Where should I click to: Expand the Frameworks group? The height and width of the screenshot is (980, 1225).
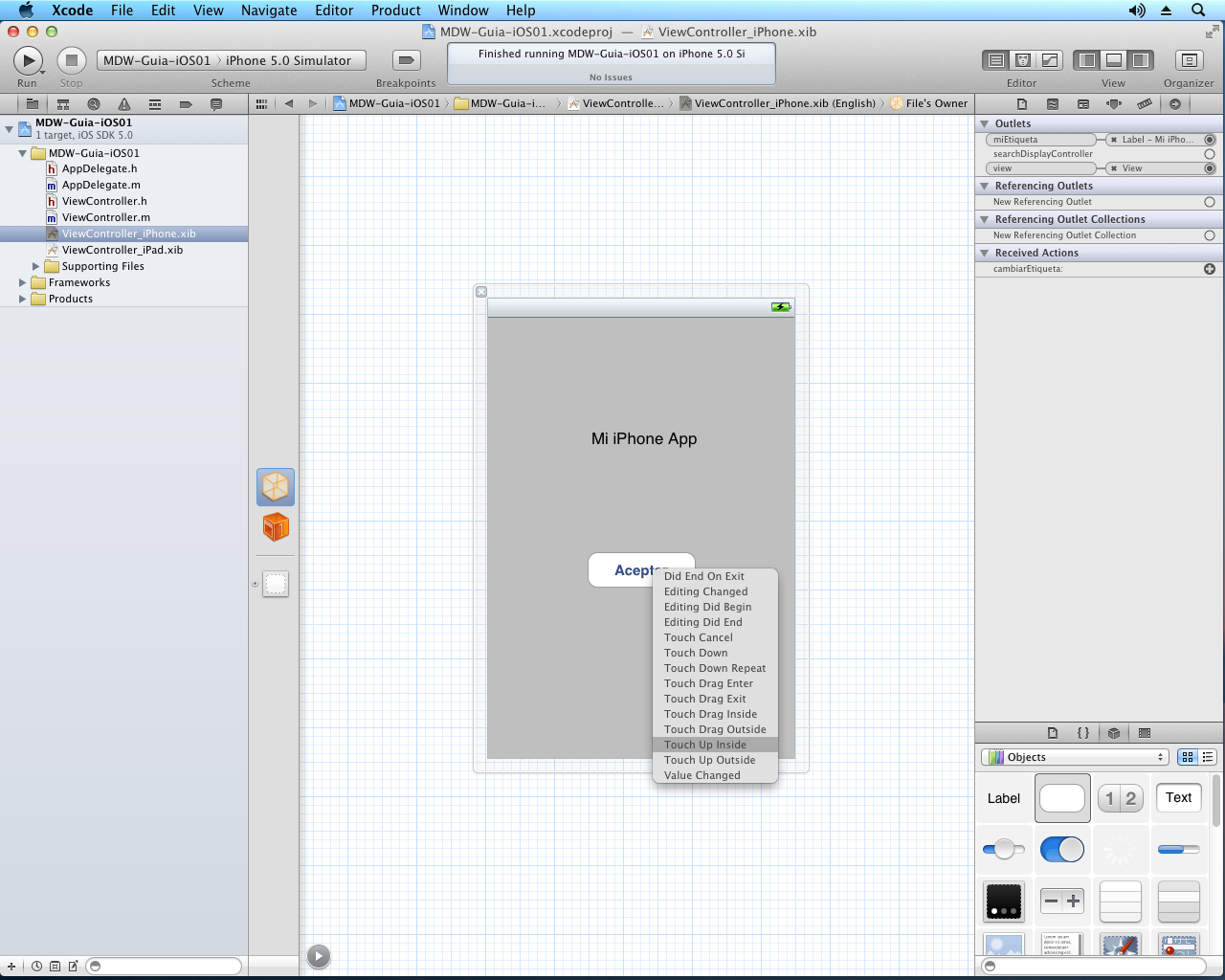tap(22, 282)
